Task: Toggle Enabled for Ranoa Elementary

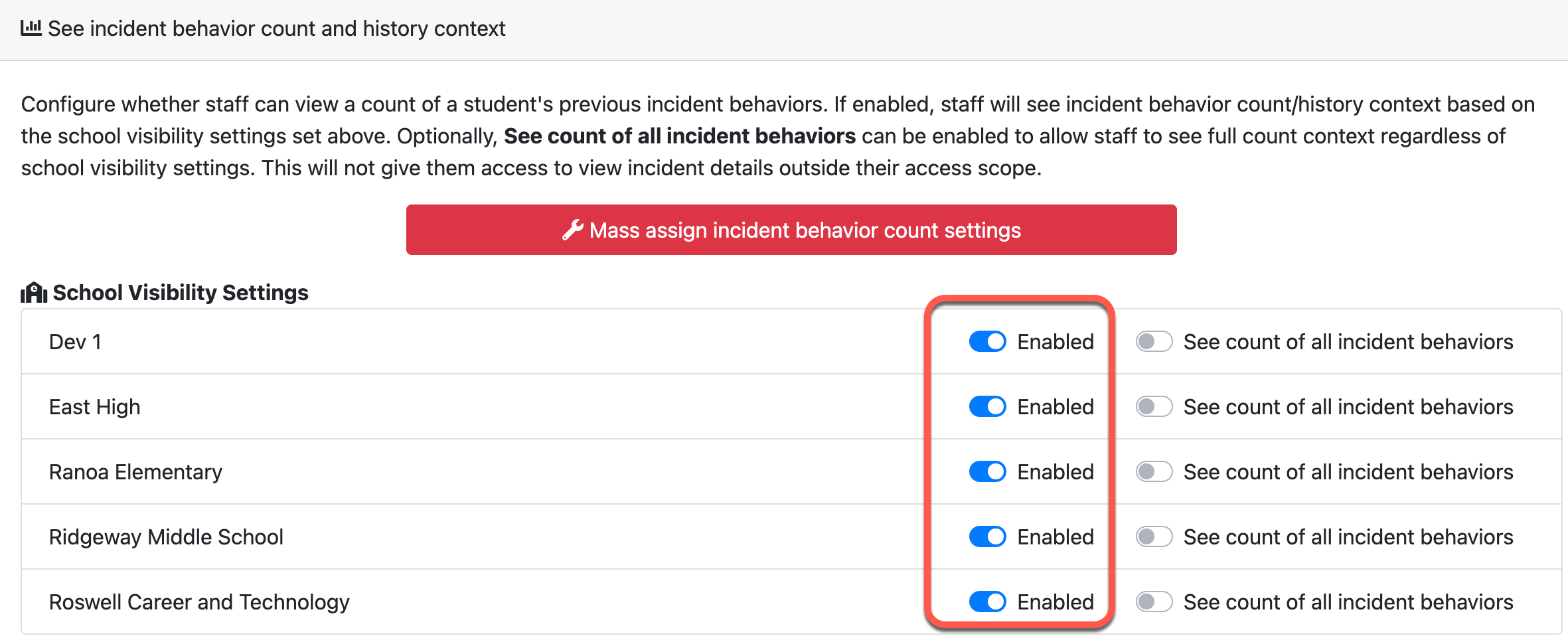Action: [x=987, y=472]
